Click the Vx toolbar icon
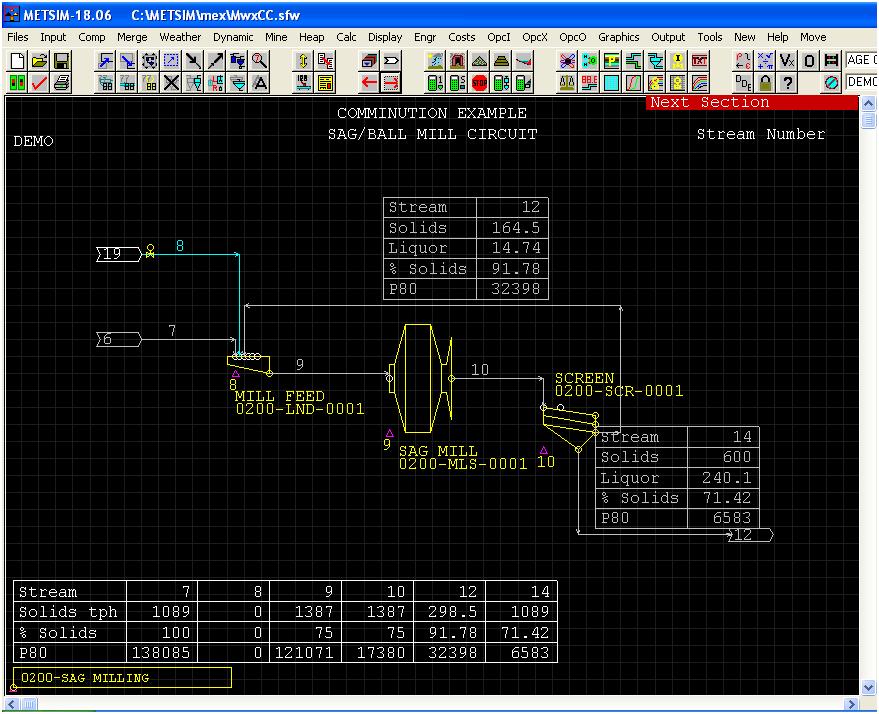 tap(787, 61)
